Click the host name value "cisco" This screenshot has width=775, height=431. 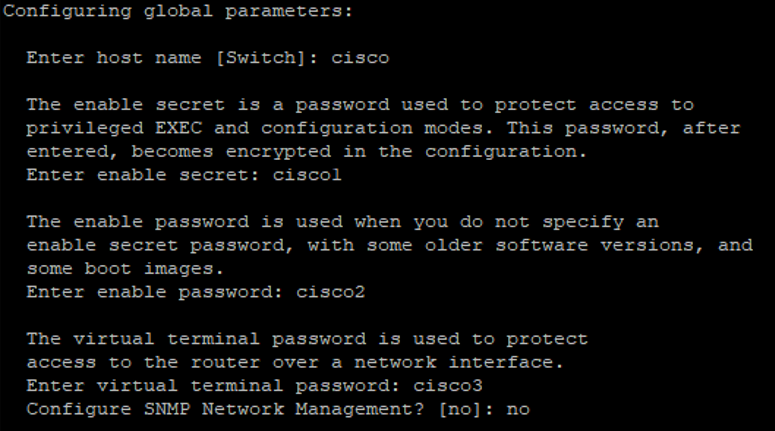(x=360, y=58)
